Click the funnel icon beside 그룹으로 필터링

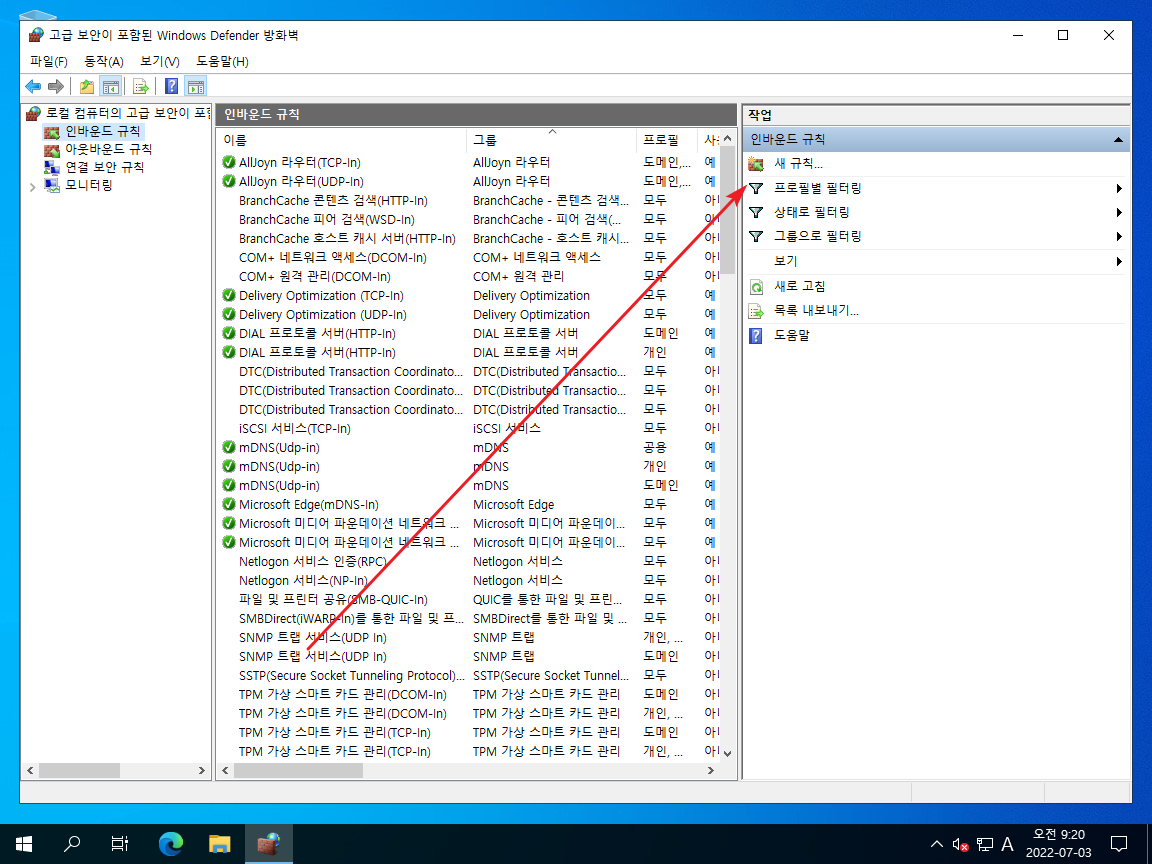click(x=756, y=237)
